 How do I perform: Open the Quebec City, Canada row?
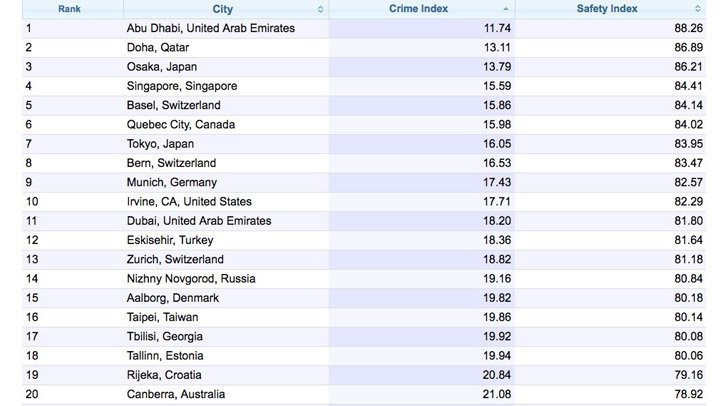click(364, 124)
